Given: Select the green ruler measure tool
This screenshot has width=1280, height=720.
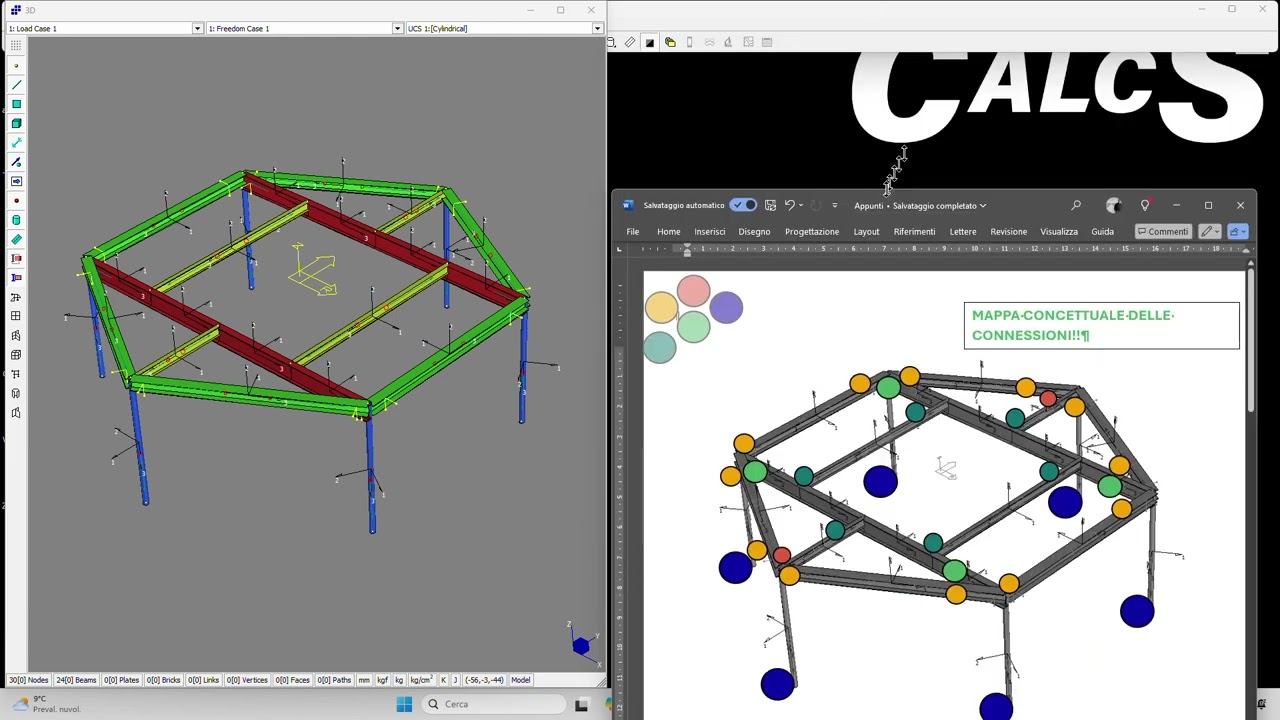Looking at the screenshot, I should 16,239.
